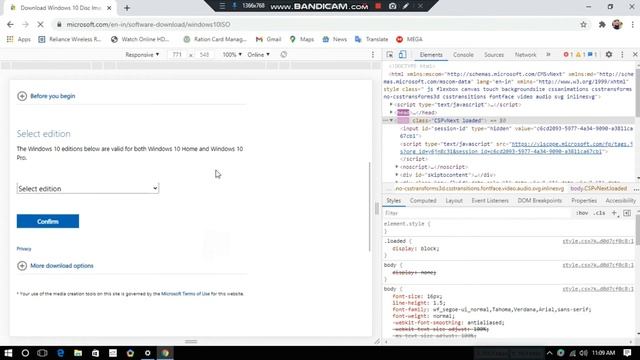Open Microsoft Terms of Use link
The width and height of the screenshot is (640, 360).
click(x=185, y=293)
